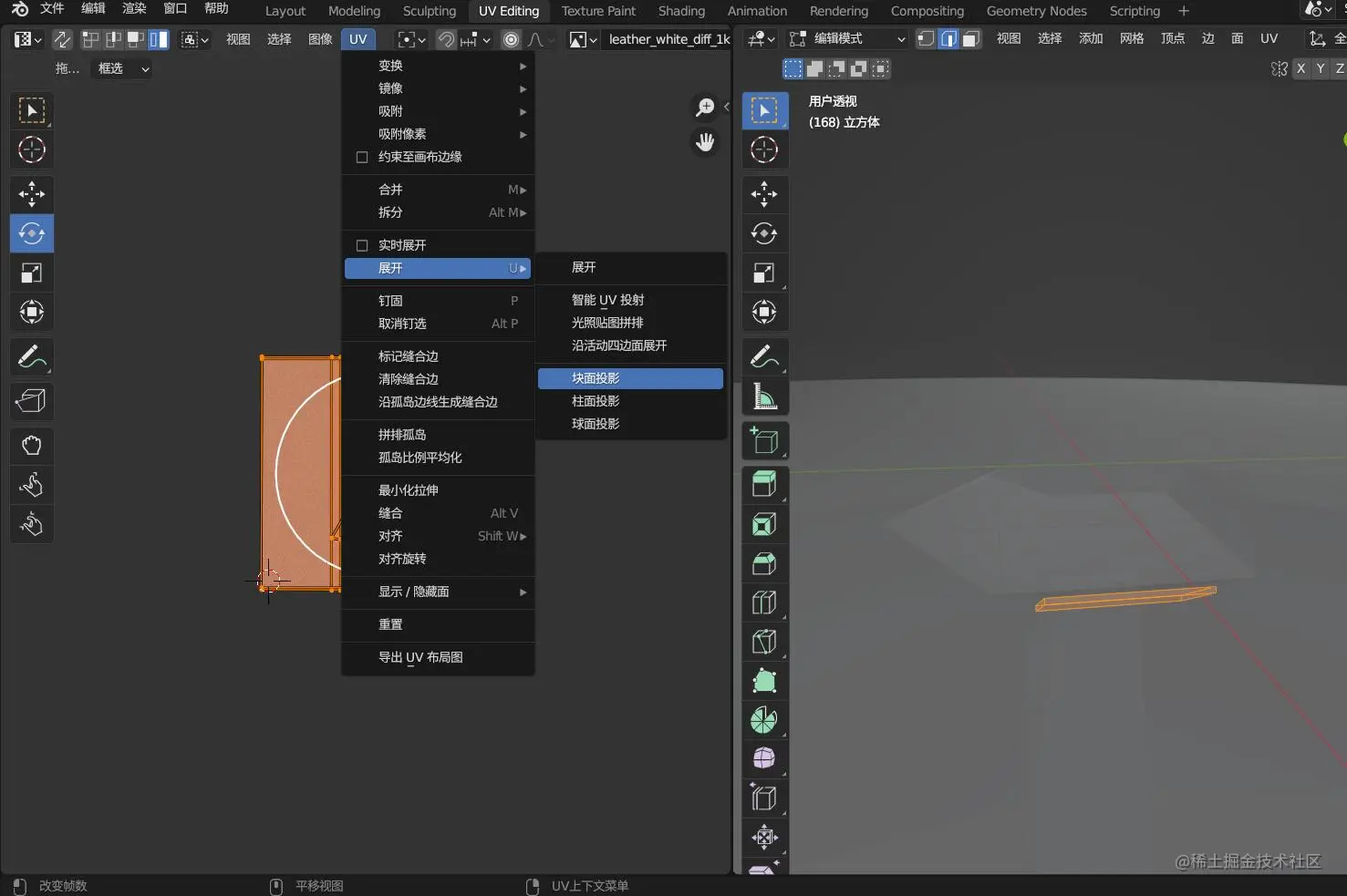Select the UV editor Select Box tool
The width and height of the screenshot is (1347, 896).
pos(32,110)
